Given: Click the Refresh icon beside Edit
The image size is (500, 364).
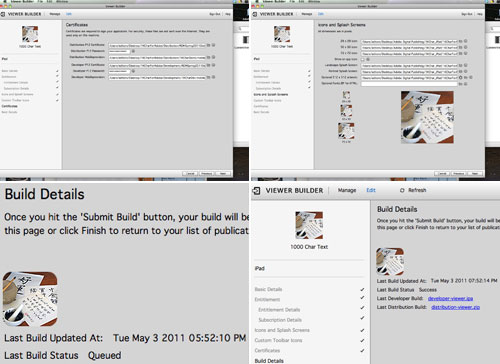Looking at the screenshot, I should coord(402,190).
